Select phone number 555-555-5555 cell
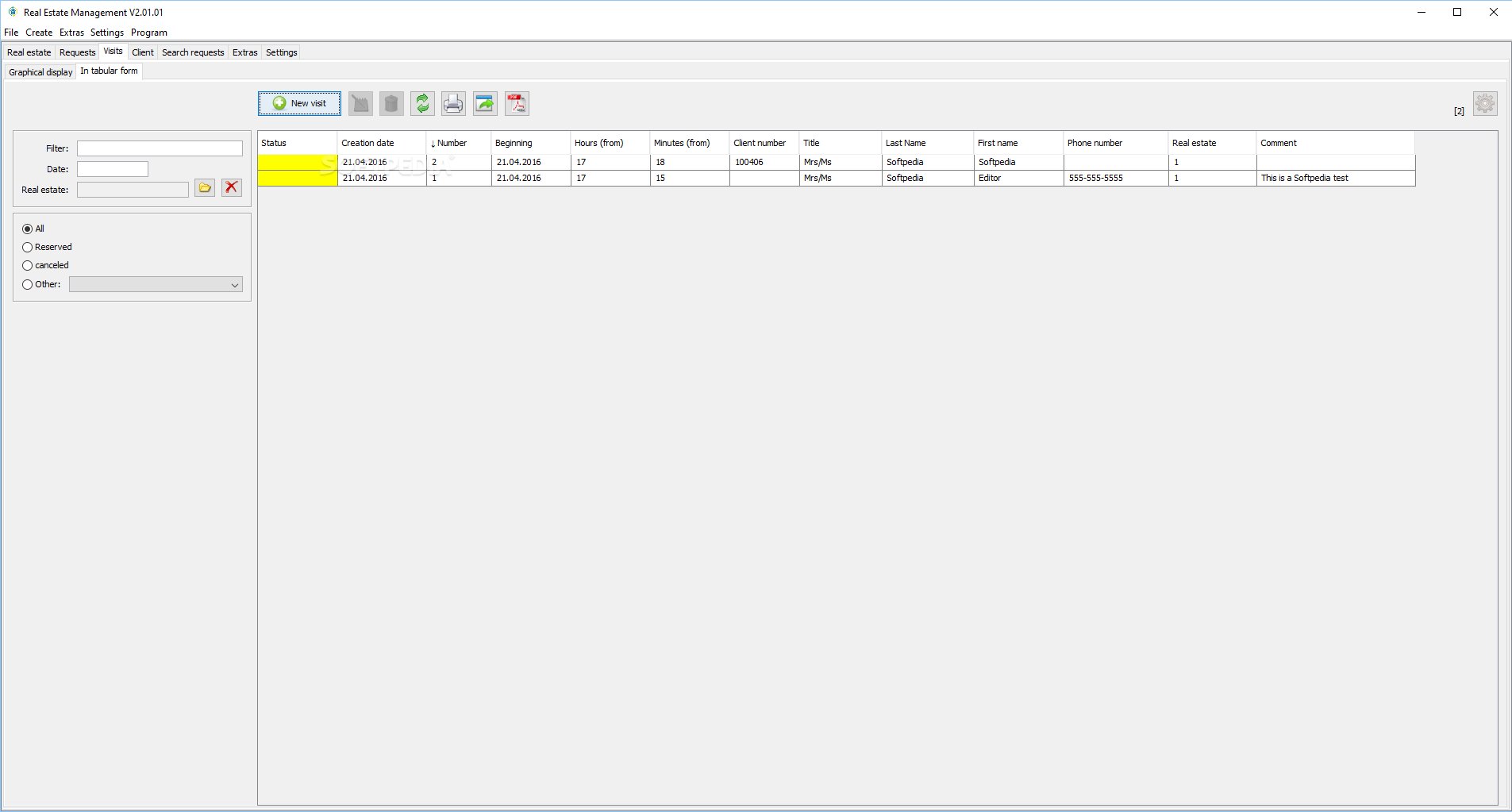Viewport: 1512px width, 812px height. point(1116,178)
